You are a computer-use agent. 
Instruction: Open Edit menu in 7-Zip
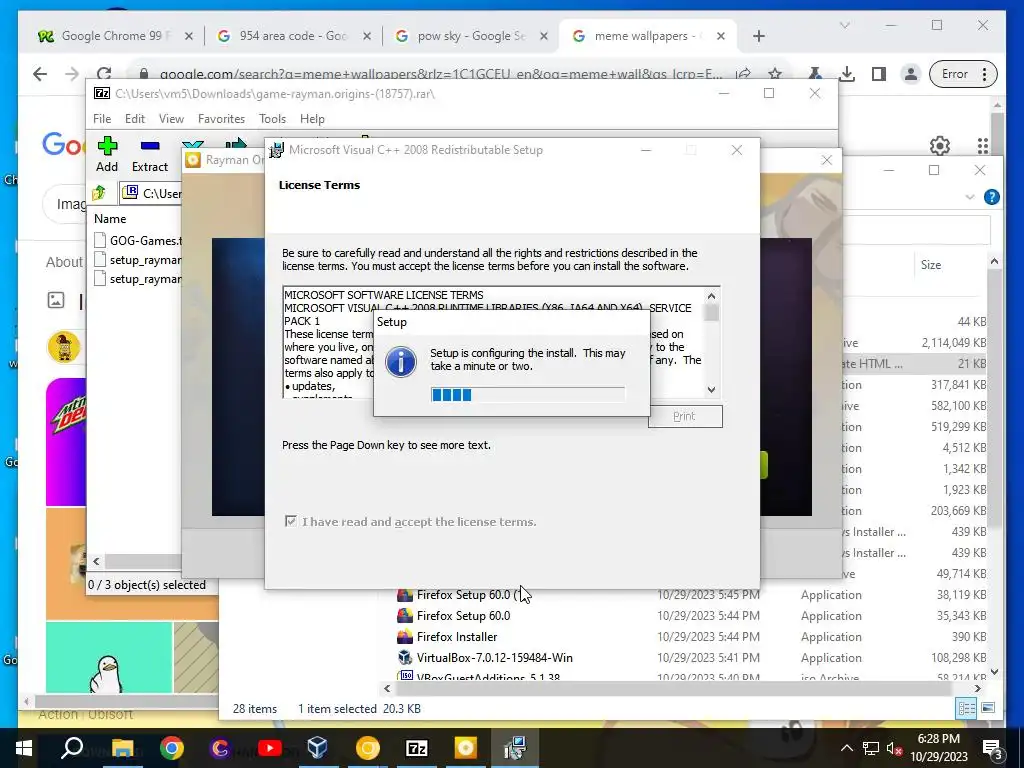click(135, 119)
